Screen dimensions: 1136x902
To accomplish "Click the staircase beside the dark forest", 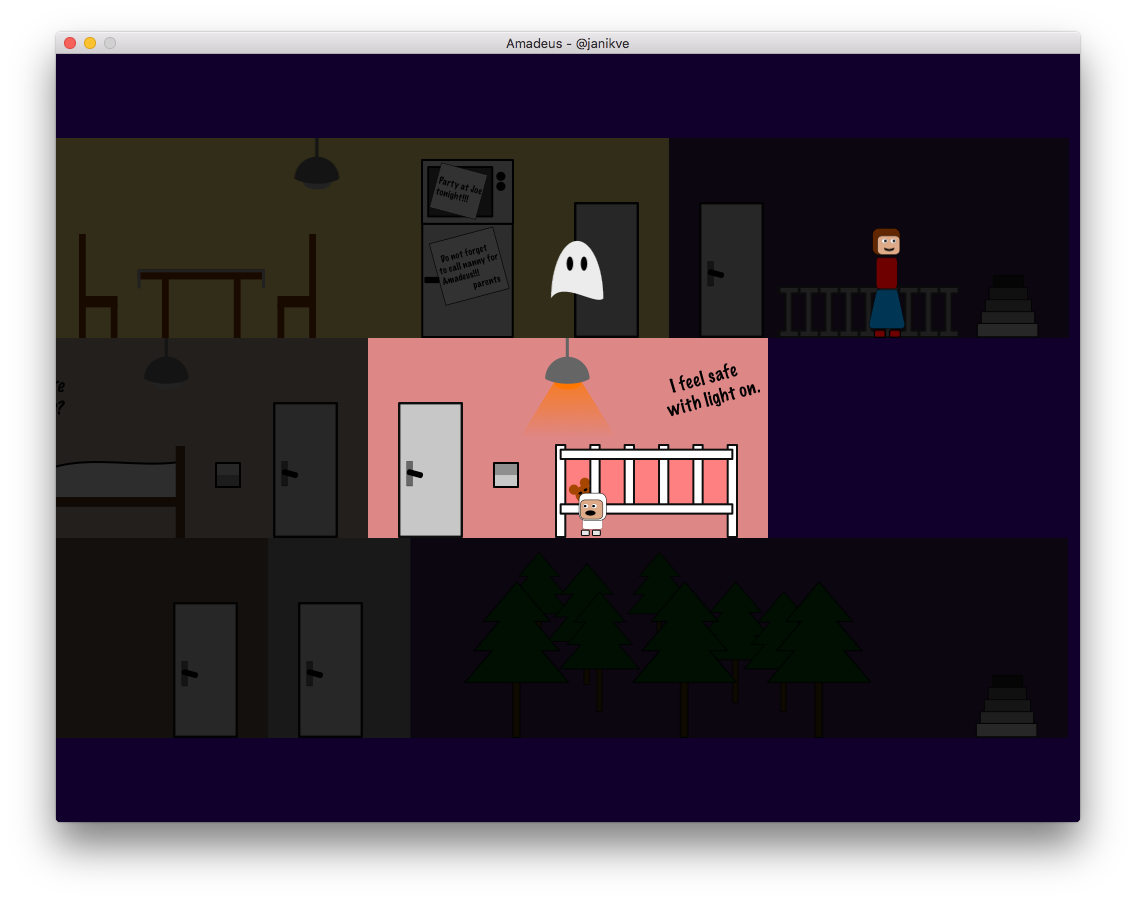I will click(1007, 706).
